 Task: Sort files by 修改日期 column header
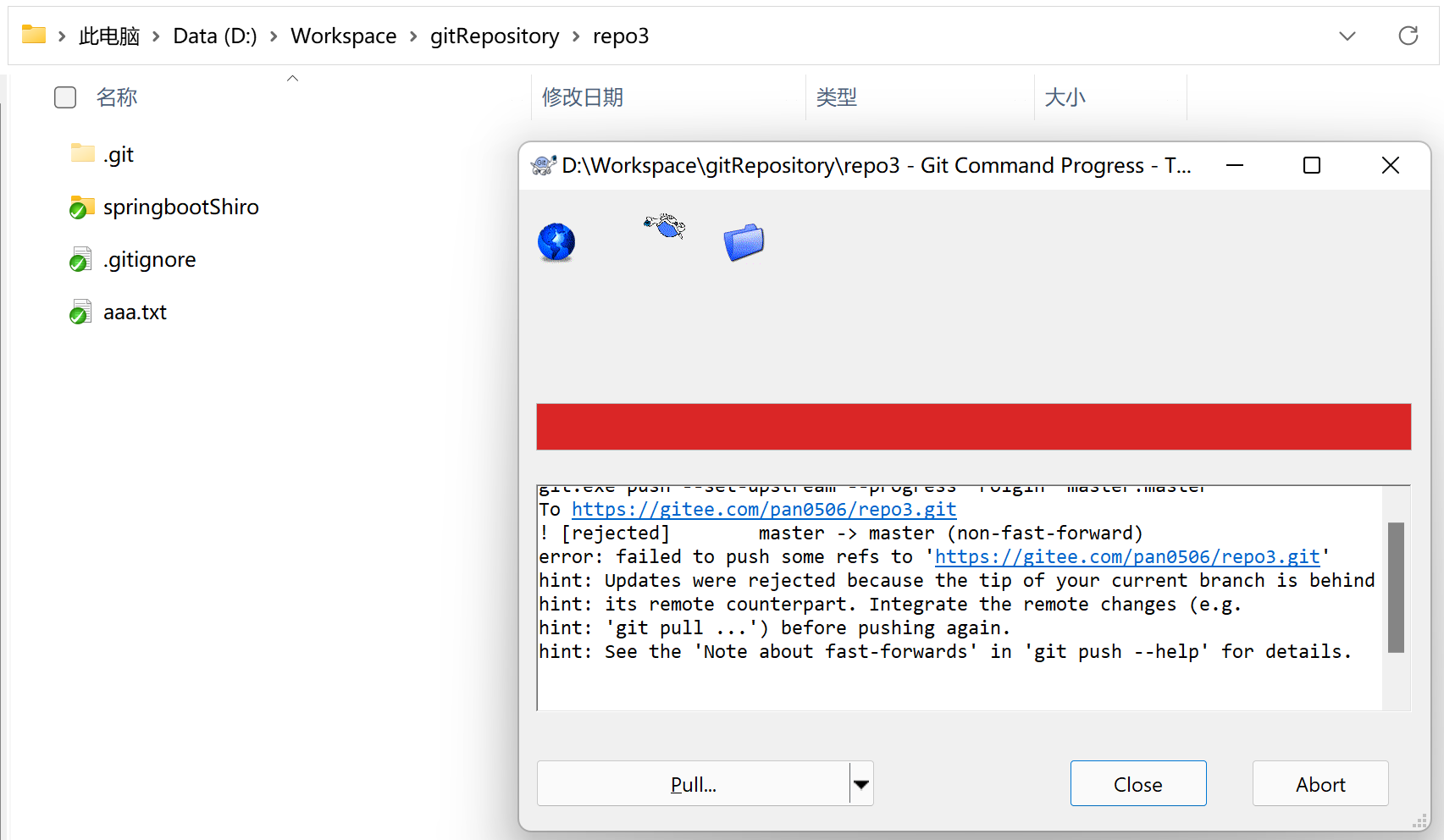[583, 97]
